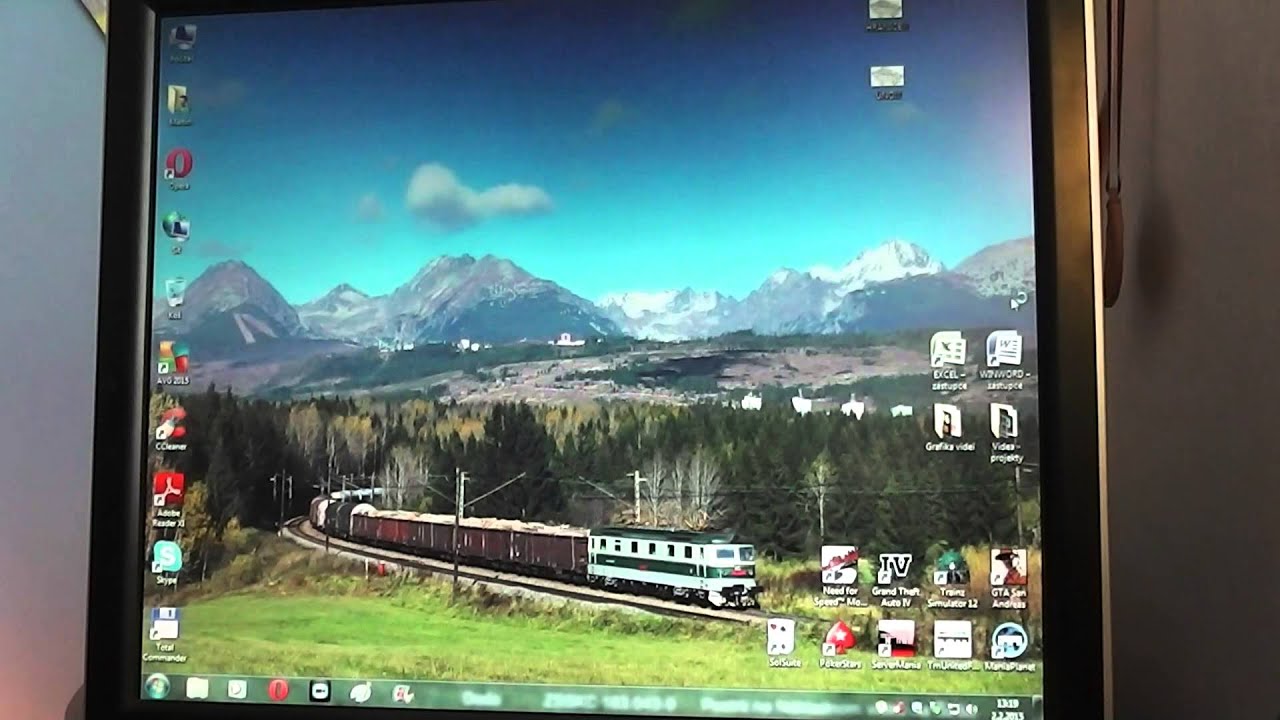Launch AVG 2015 antivirus

172,363
